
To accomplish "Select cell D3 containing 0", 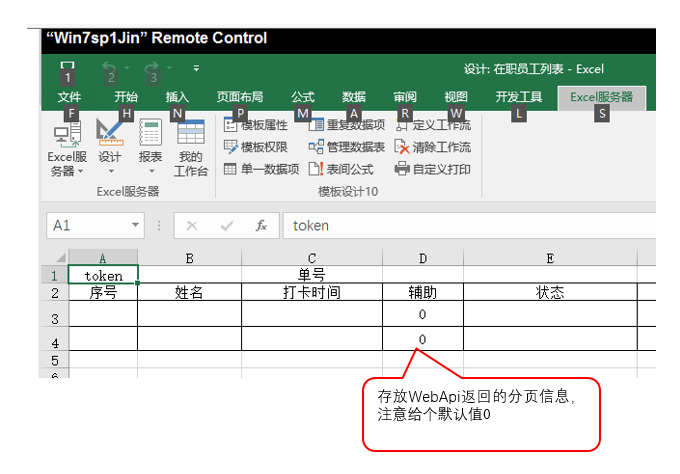I will [422, 315].
